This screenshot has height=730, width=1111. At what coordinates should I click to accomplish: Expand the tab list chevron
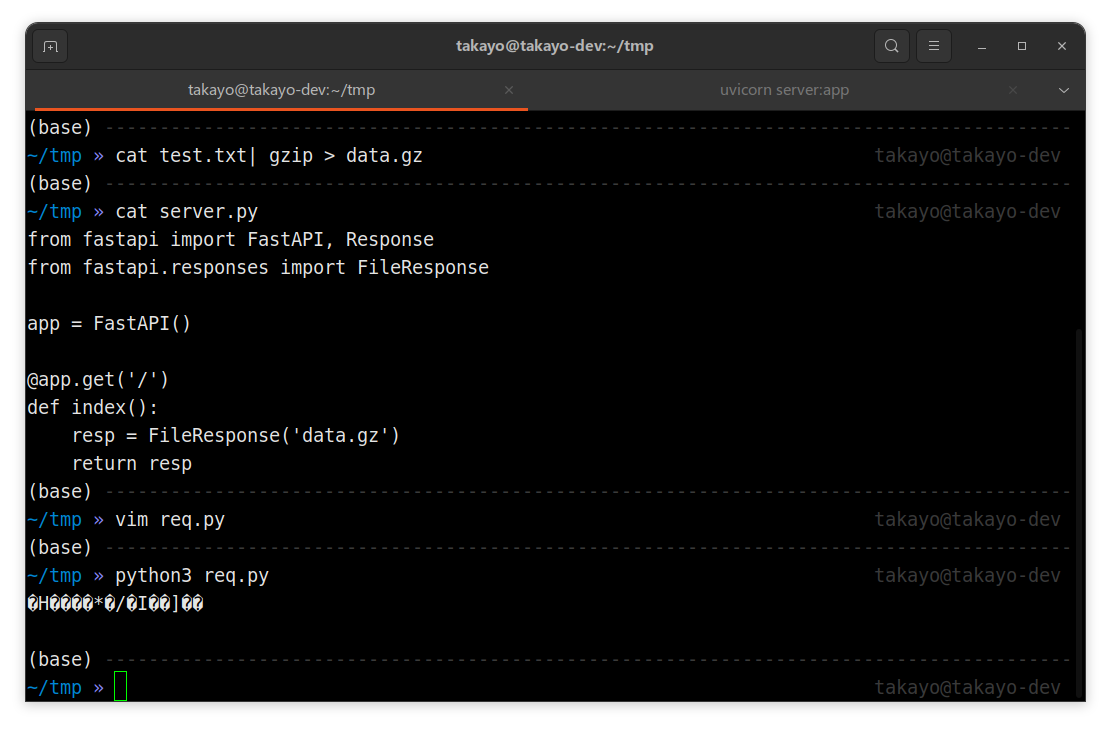coord(1064,90)
